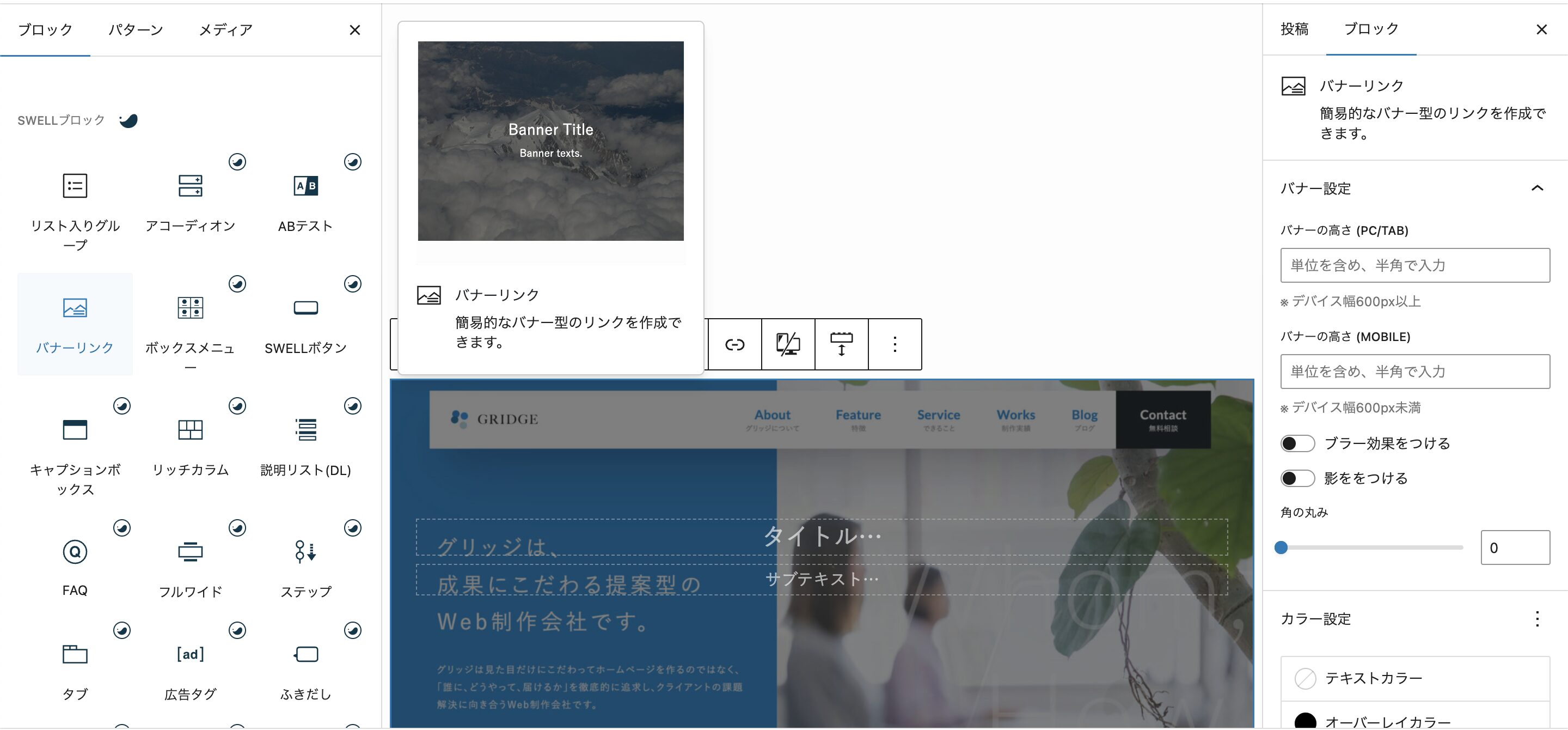Screen dimensions: 1568x730
Task: Open the カラー設定 options menu
Action: tap(1537, 619)
